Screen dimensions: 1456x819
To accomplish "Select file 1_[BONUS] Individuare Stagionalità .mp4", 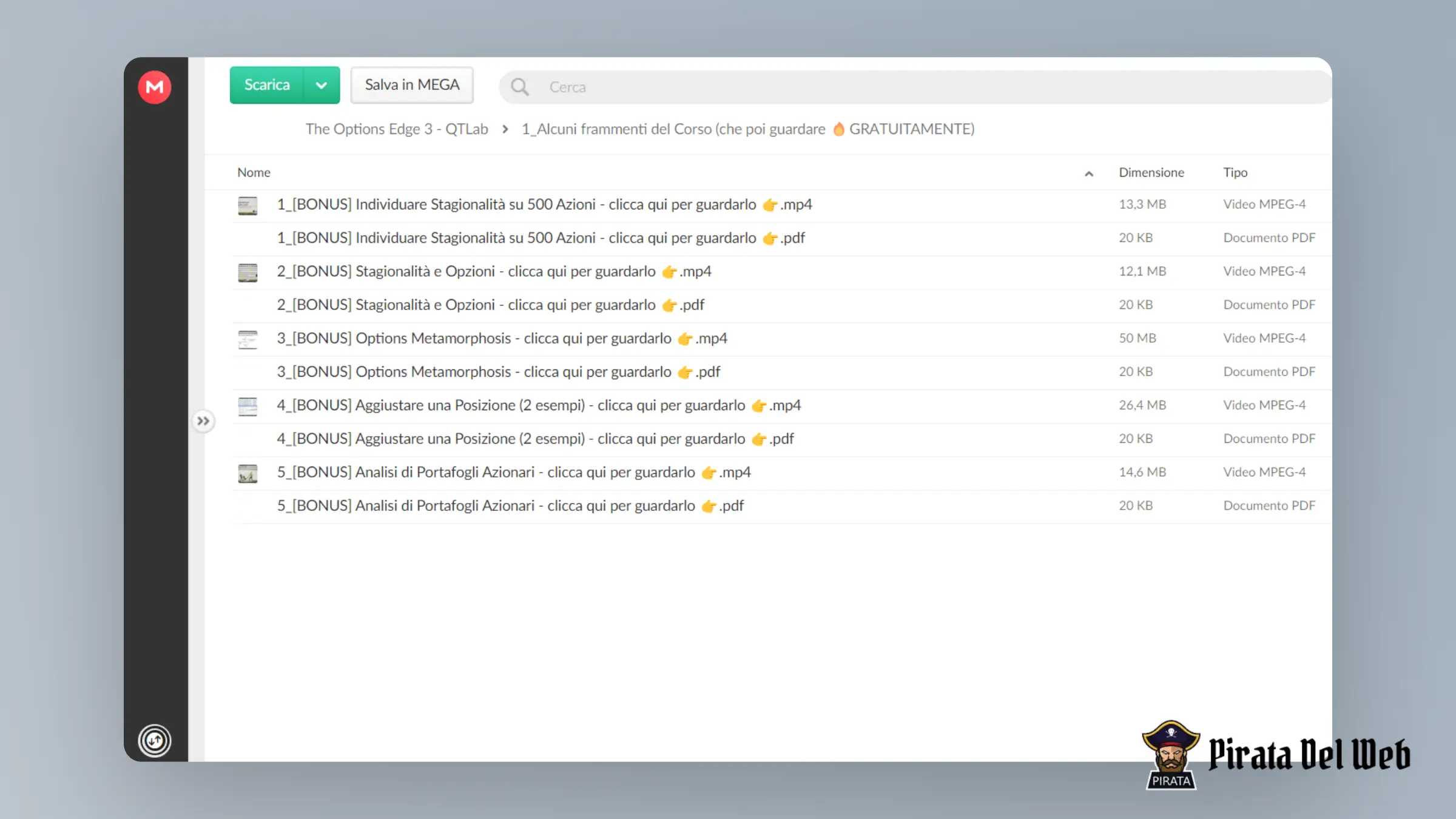I will (x=544, y=204).
